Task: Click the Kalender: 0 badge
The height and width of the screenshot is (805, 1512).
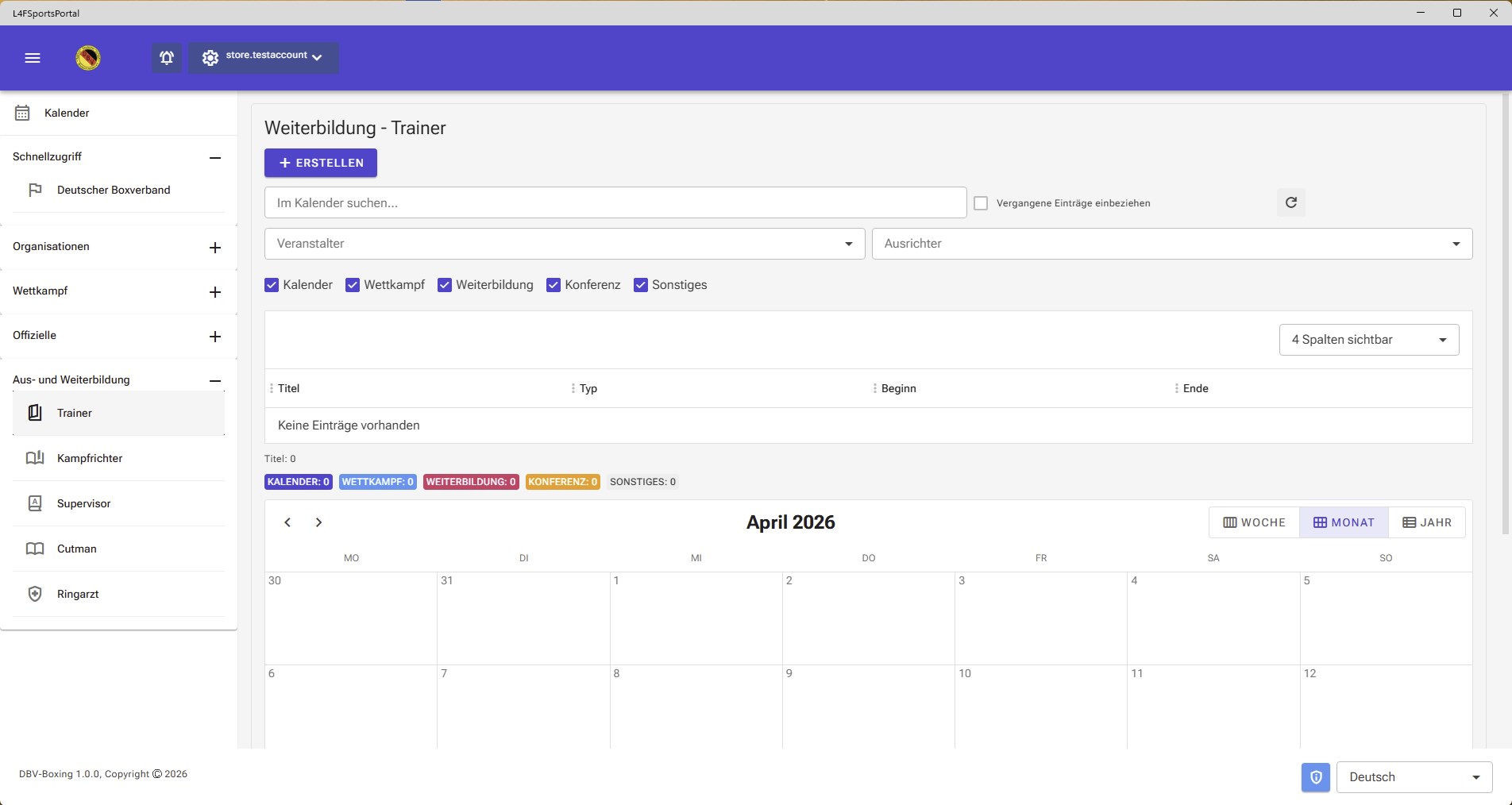Action: click(299, 482)
